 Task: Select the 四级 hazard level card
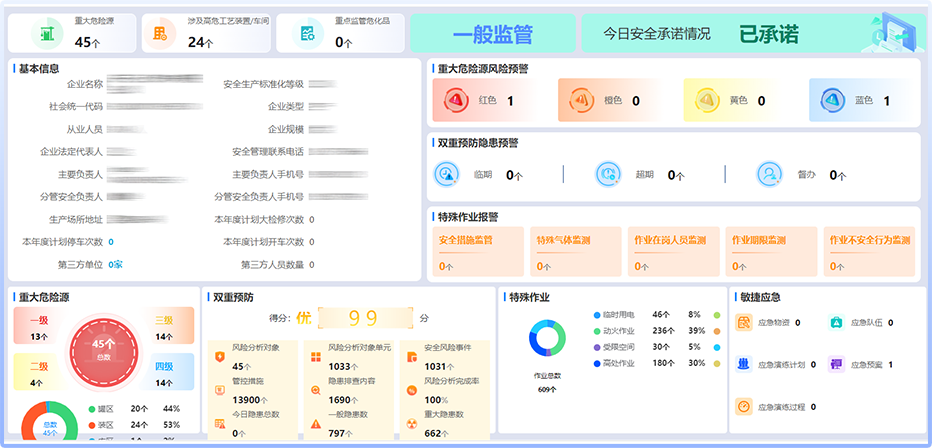click(168, 371)
